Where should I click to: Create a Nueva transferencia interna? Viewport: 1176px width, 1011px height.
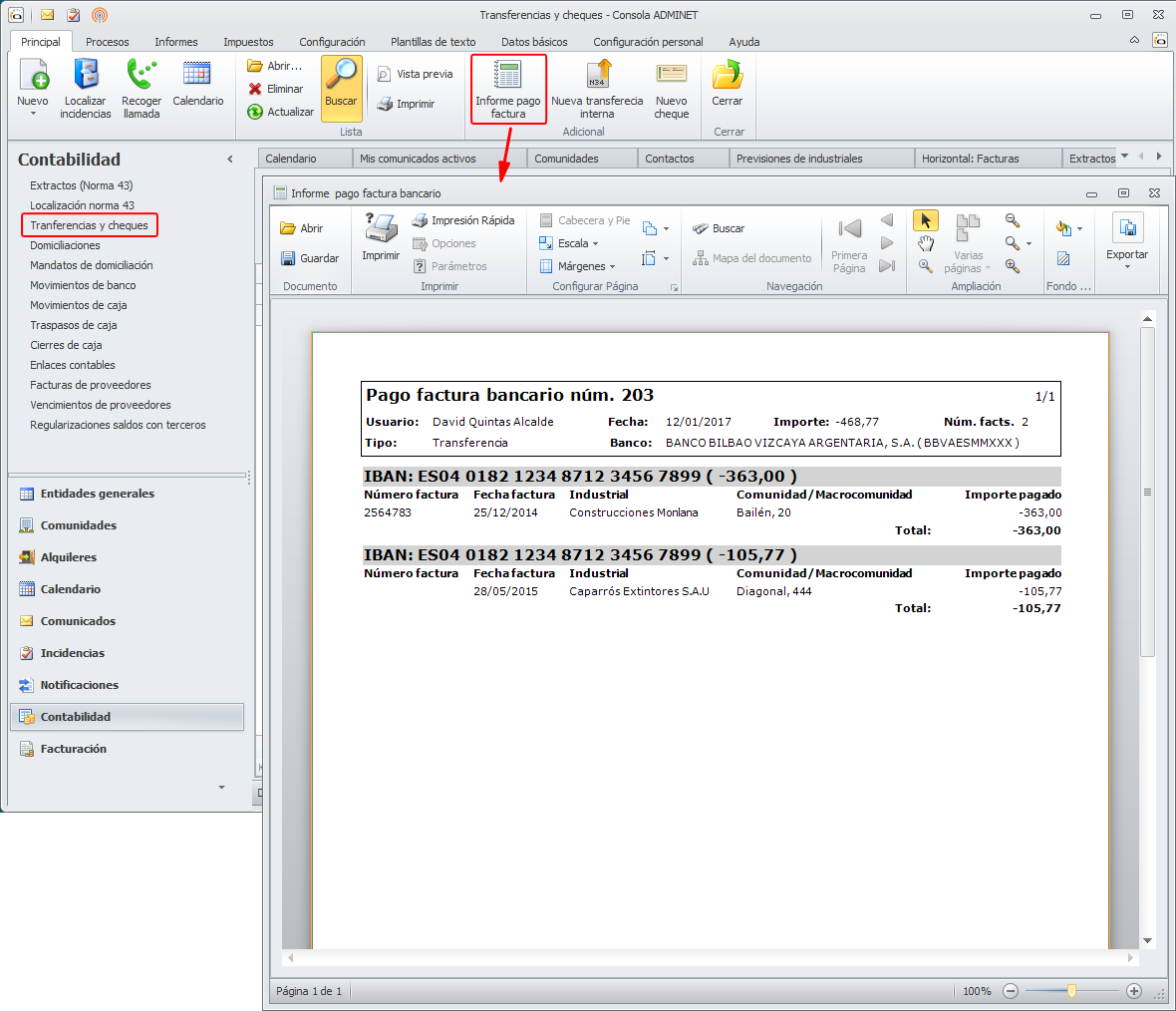coord(597,76)
